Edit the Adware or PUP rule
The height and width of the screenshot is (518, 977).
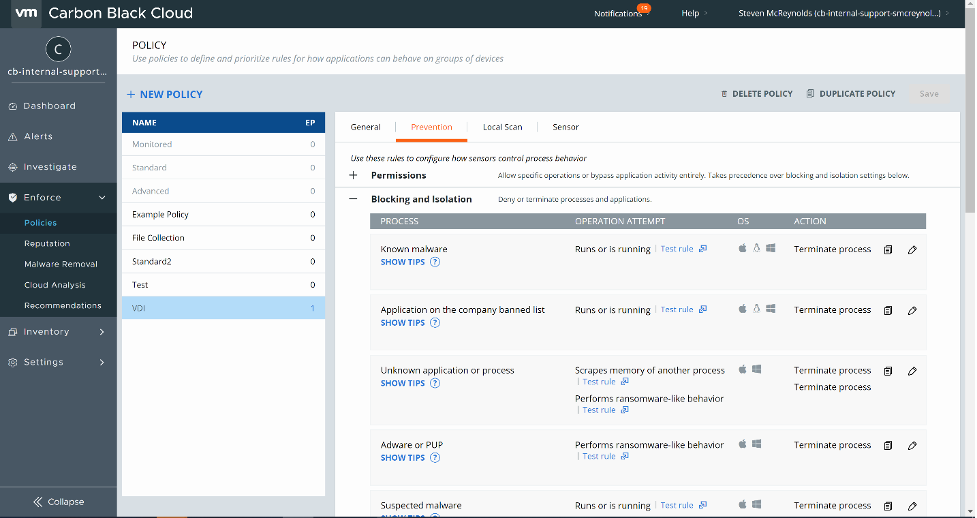(912, 446)
